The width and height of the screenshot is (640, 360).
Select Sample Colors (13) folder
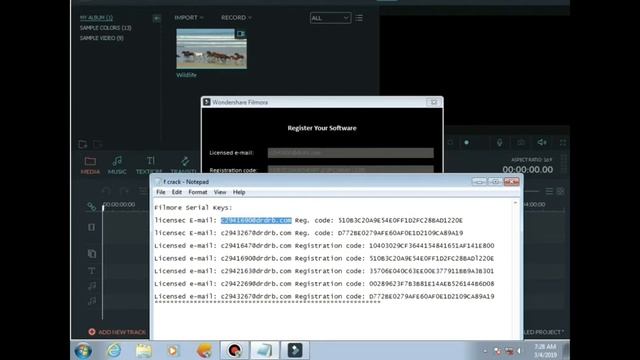coord(105,28)
